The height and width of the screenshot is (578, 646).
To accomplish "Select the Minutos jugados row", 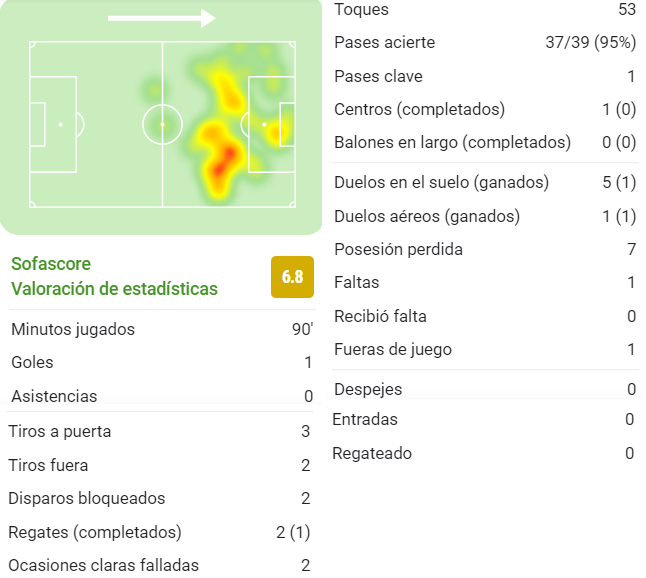I will point(162,329).
